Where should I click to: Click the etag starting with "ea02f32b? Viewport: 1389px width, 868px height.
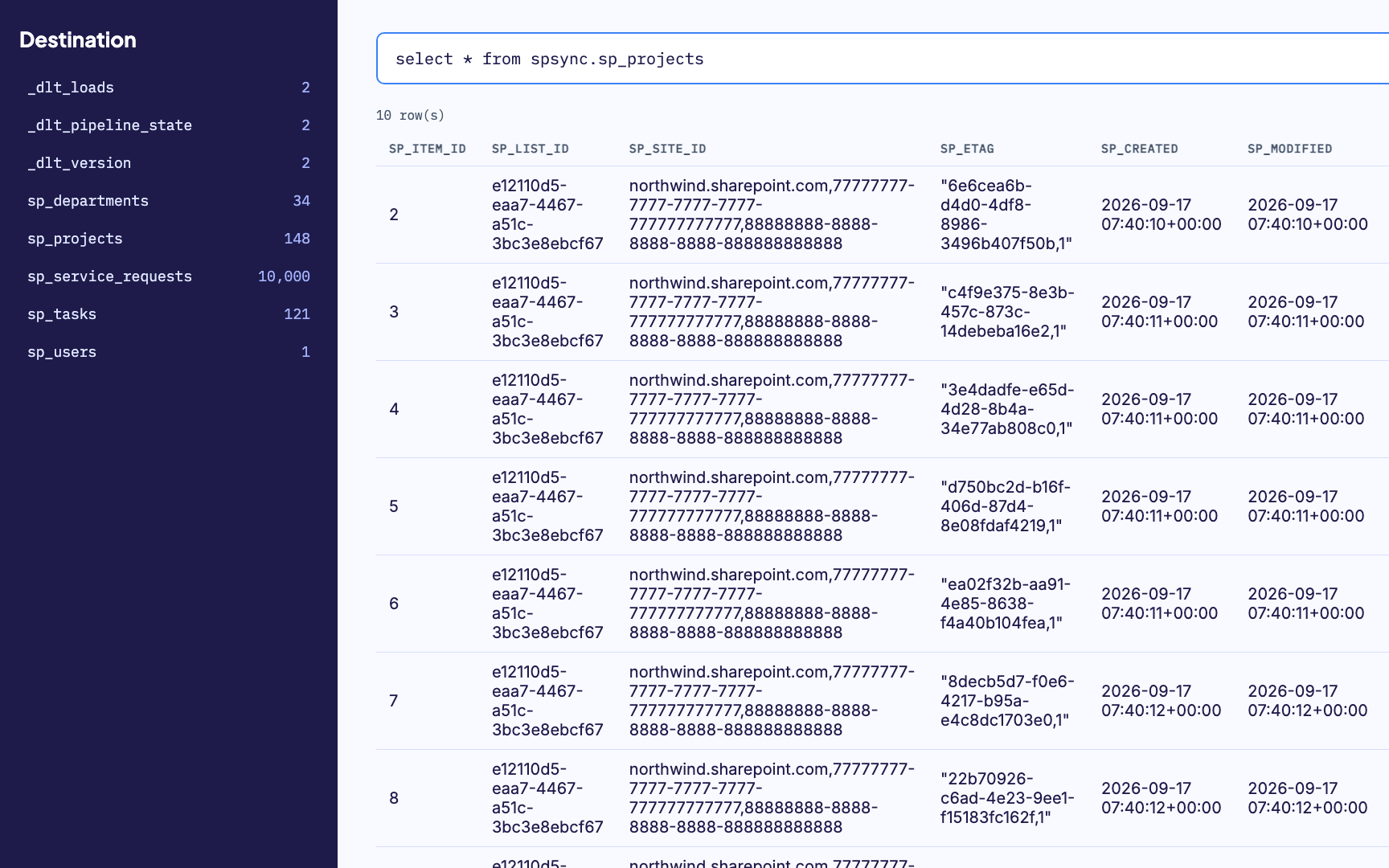(x=1006, y=604)
